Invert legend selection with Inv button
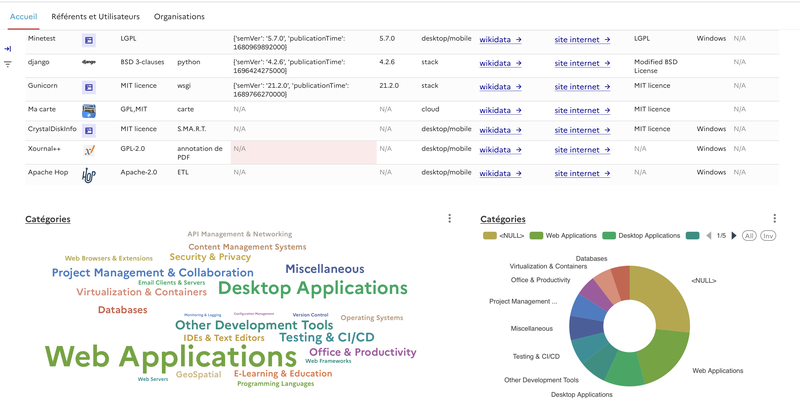This screenshot has width=800, height=402. tap(768, 236)
